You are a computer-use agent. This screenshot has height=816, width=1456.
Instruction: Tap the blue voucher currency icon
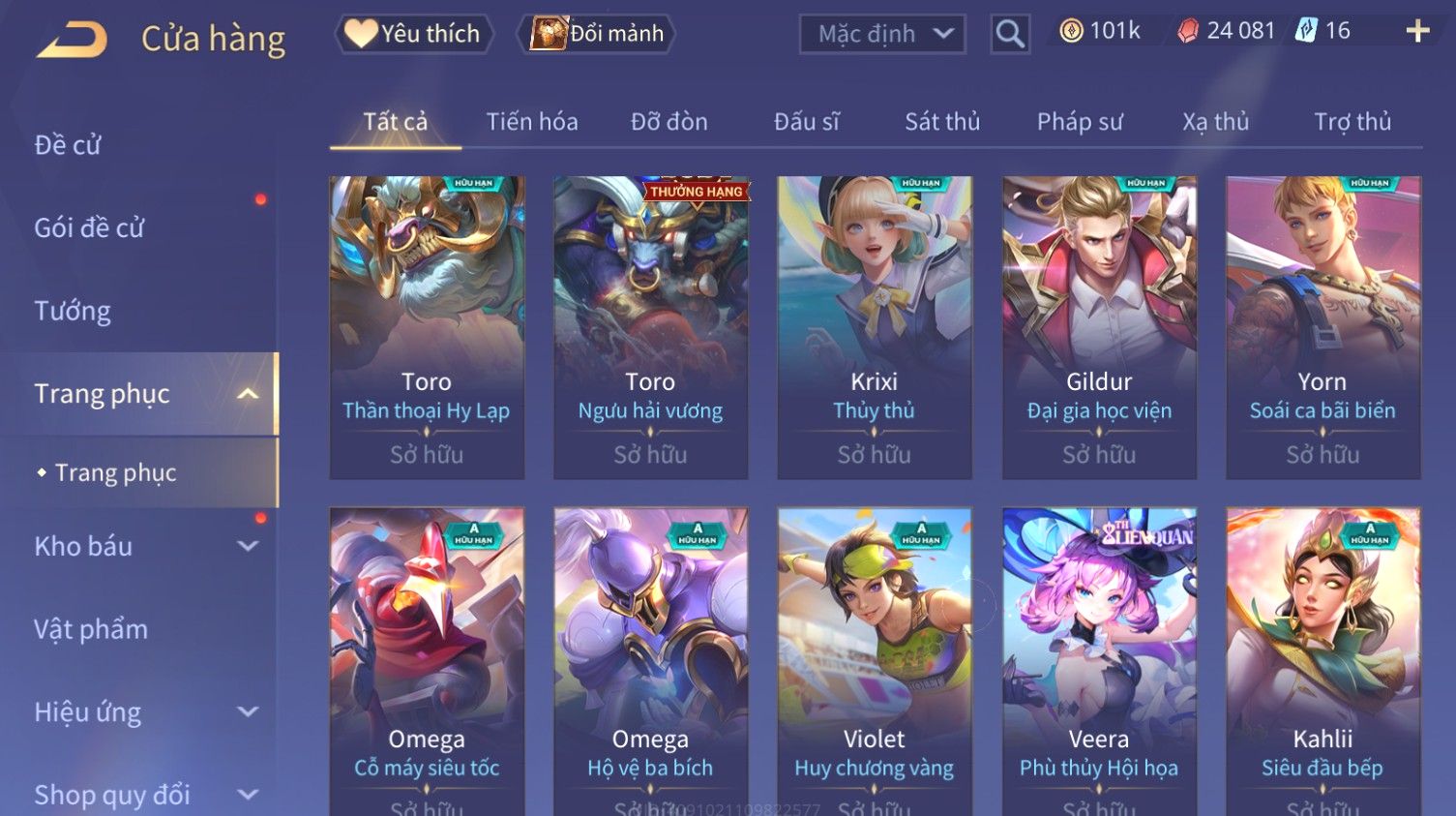1306,31
